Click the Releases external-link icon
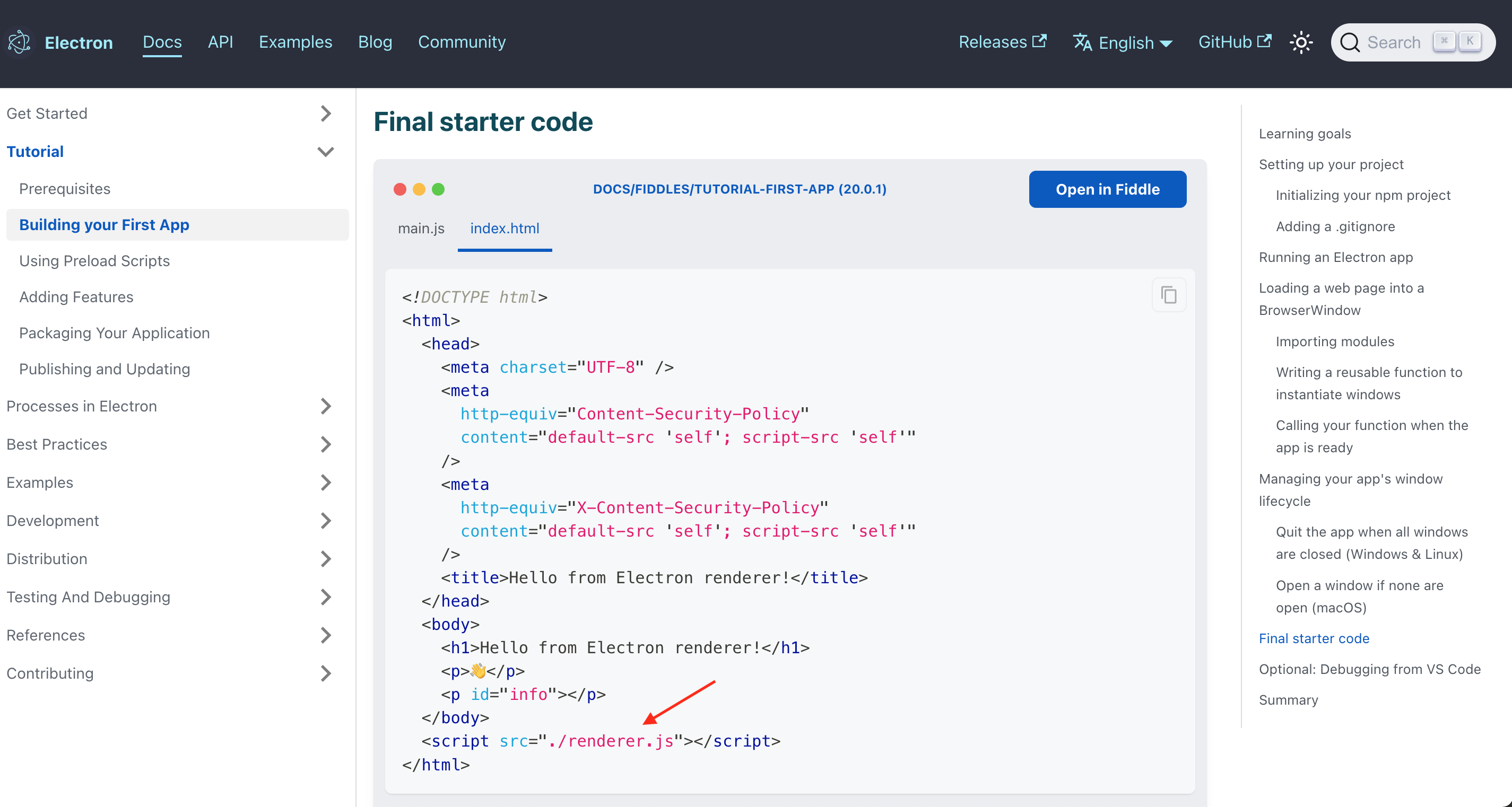 [x=1039, y=40]
